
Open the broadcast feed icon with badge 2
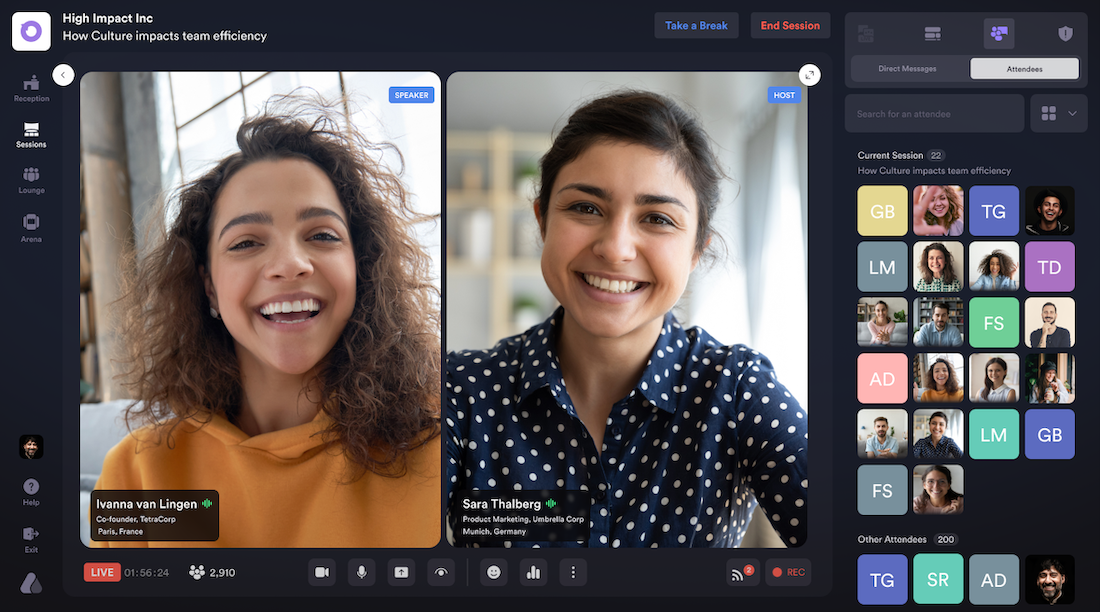[x=742, y=573]
